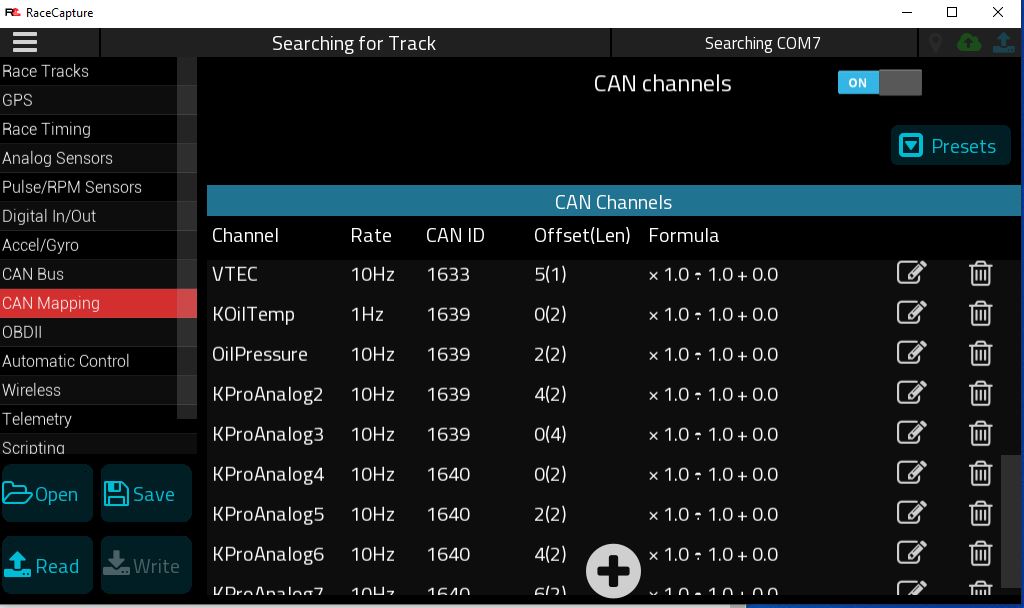
Task: Delete the KProAnalog4 channel row
Action: coord(980,473)
